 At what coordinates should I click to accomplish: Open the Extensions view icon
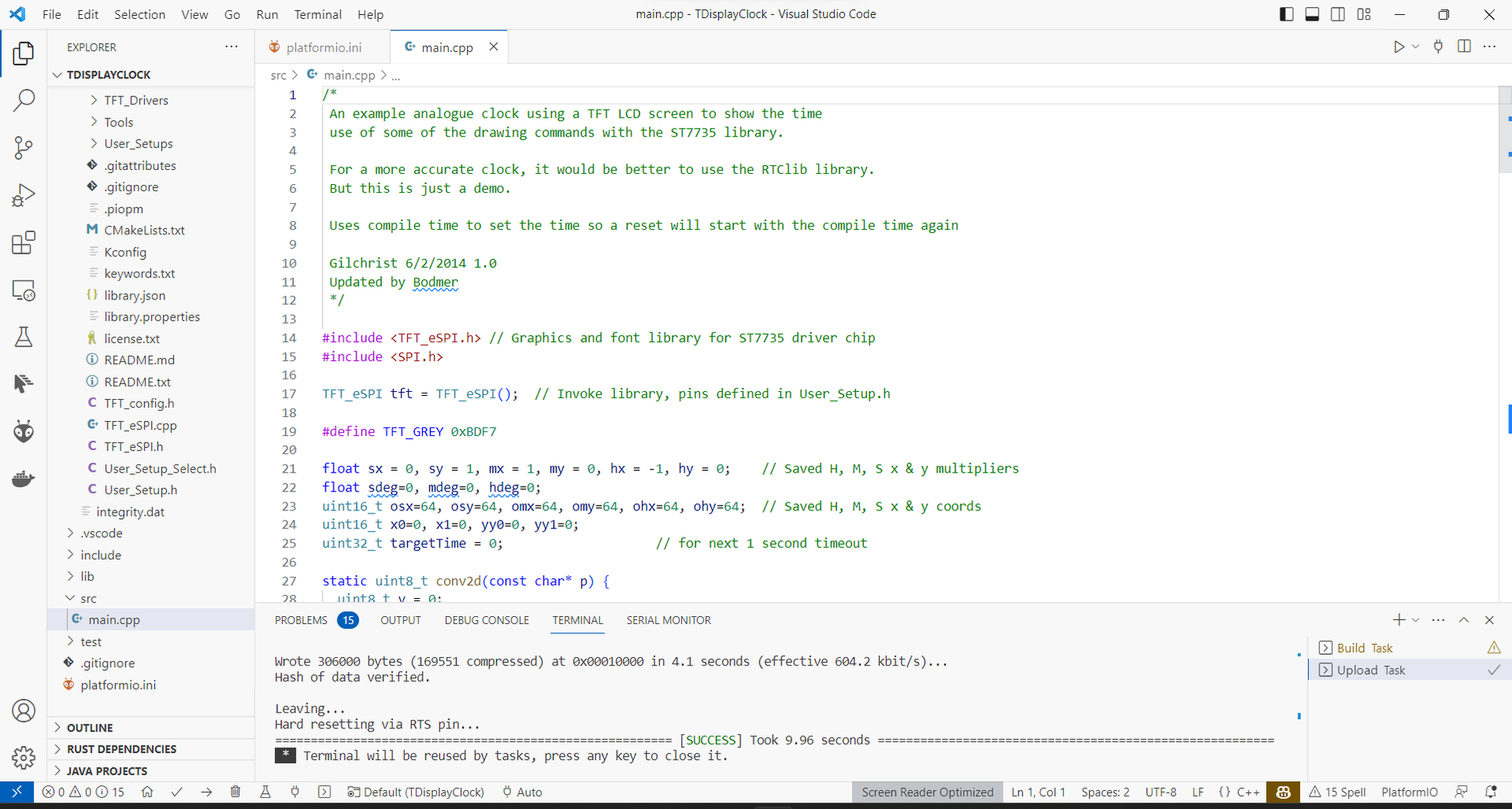[x=24, y=243]
